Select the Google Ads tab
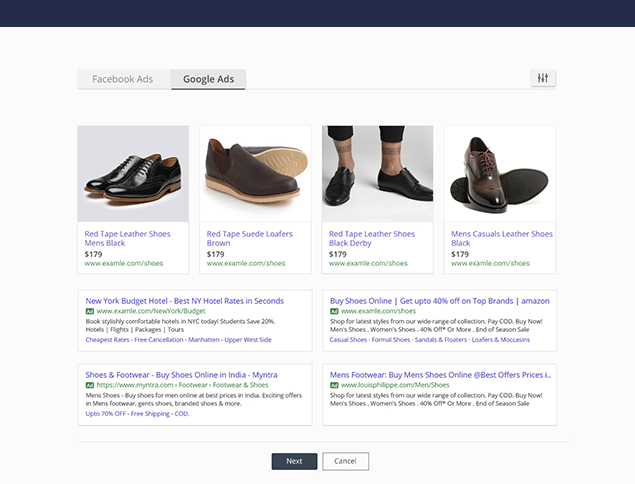 coord(208,79)
